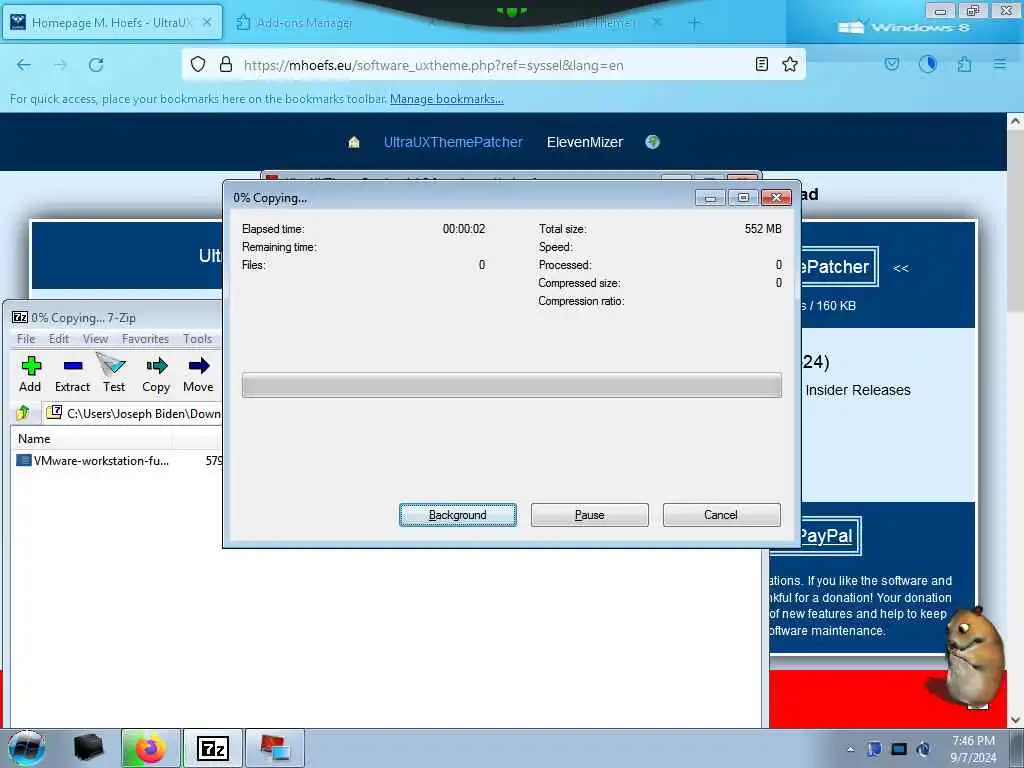Close the Homepage M. Hoefs tab
The image size is (1024, 768).
coord(207,22)
